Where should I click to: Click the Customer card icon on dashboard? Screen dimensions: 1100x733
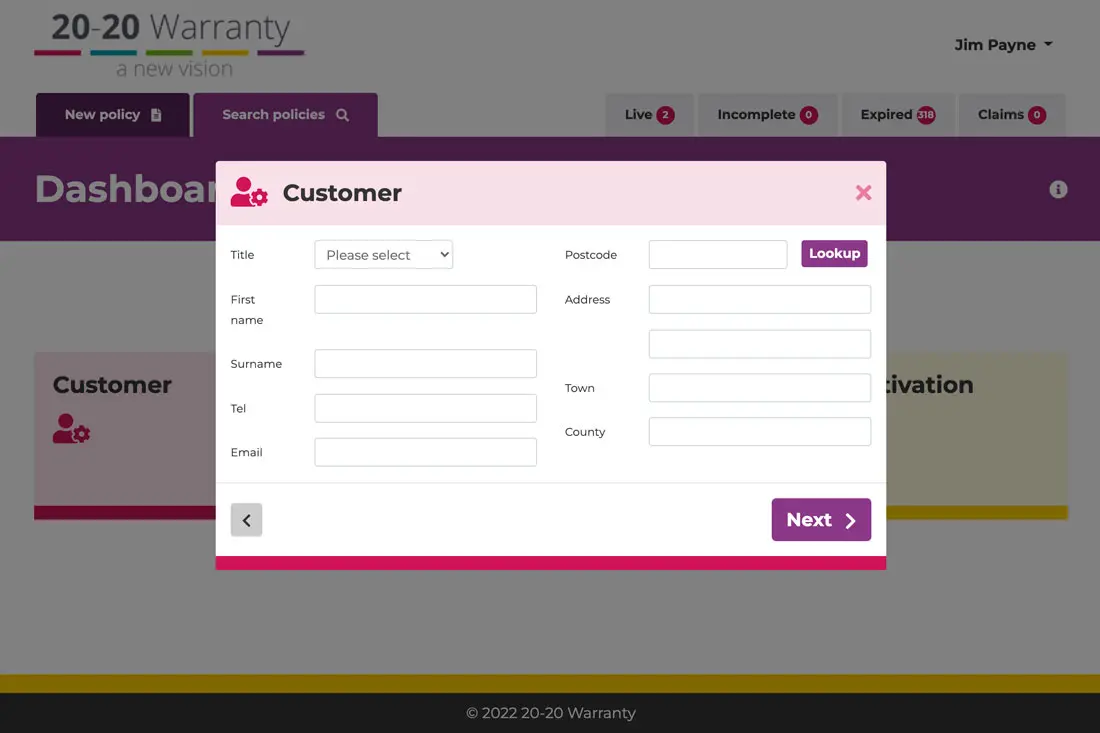point(71,428)
